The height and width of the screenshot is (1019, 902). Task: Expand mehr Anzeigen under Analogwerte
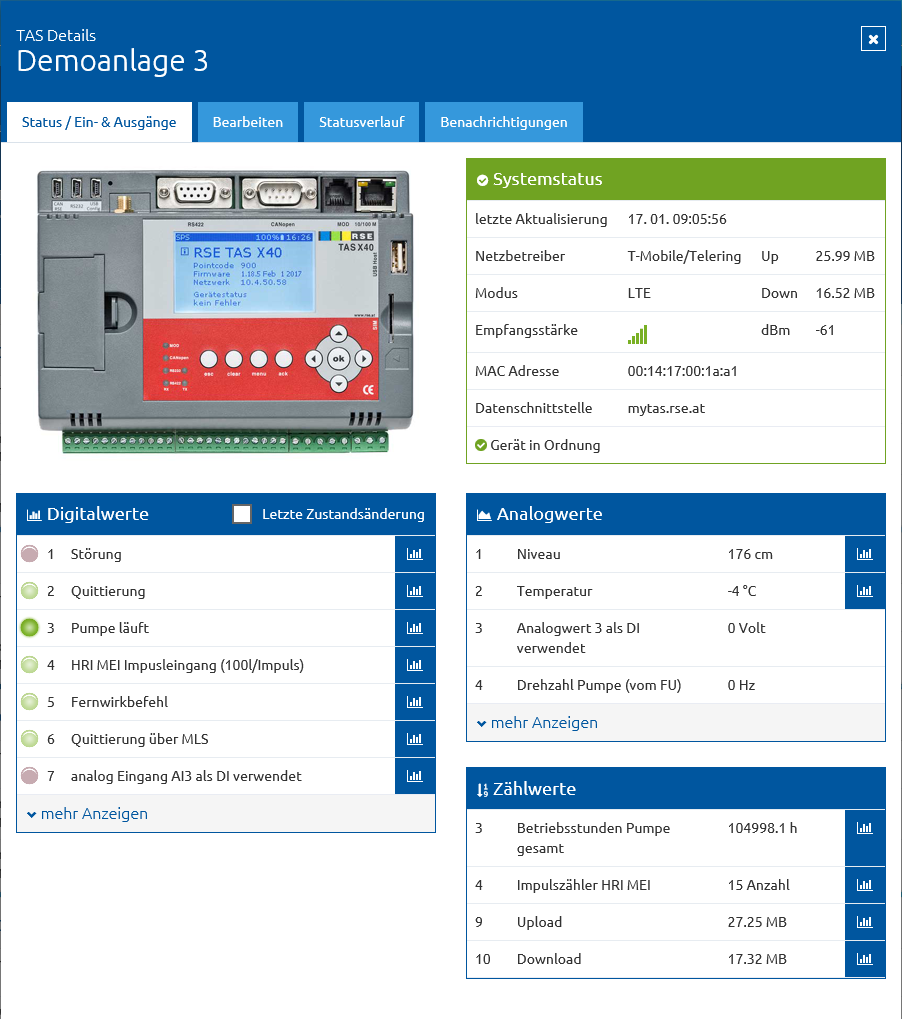point(537,723)
